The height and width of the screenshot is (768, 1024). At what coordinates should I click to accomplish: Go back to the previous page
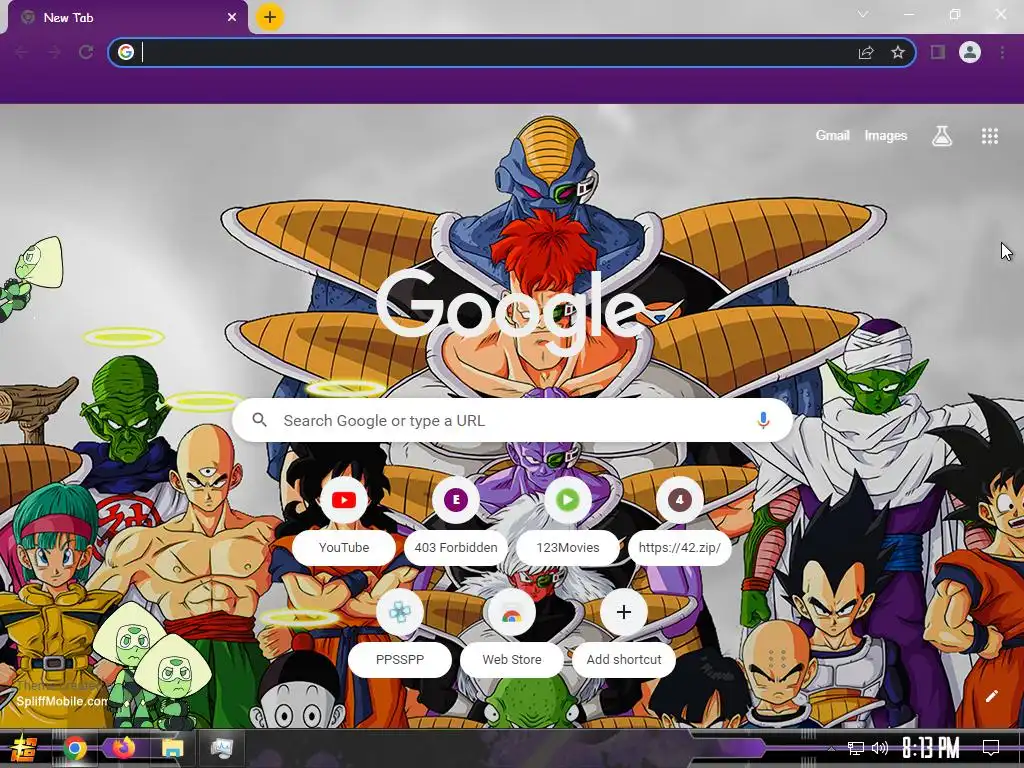(22, 52)
